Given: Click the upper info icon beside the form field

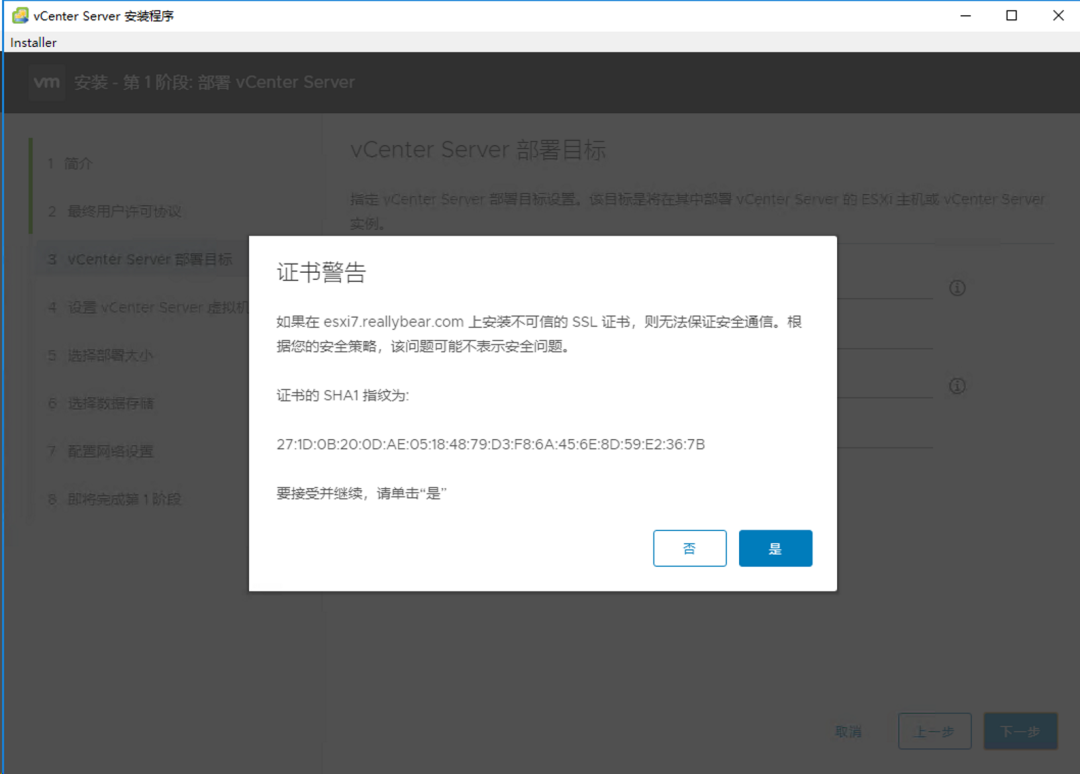Looking at the screenshot, I should [957, 288].
